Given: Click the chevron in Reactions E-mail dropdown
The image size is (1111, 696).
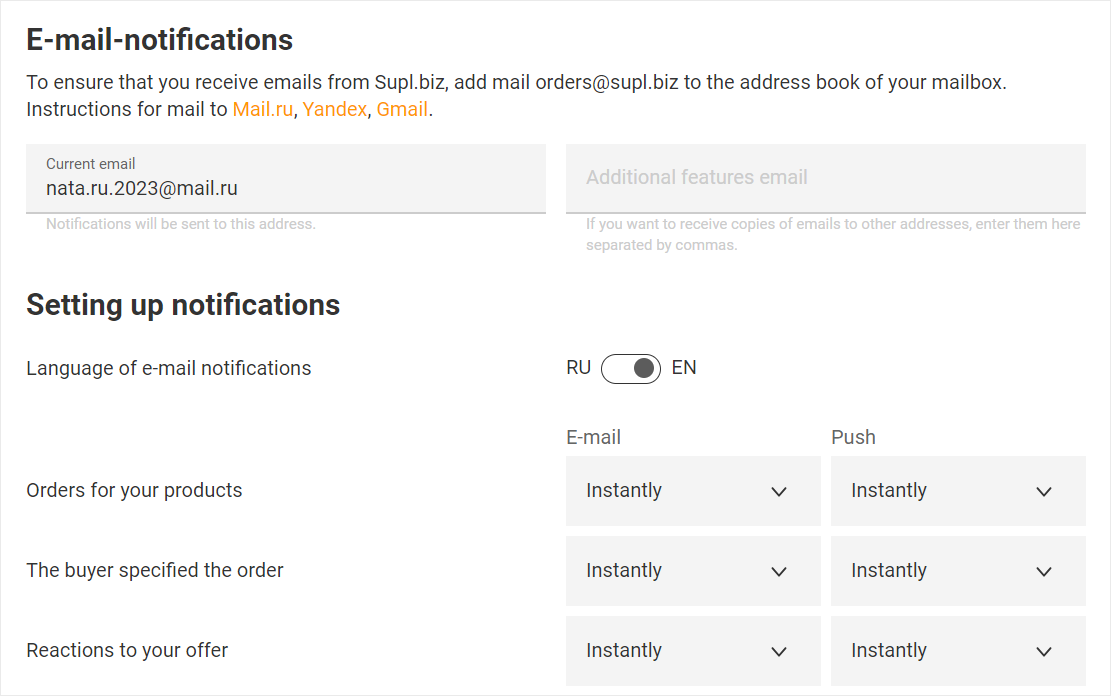Looking at the screenshot, I should point(779,651).
